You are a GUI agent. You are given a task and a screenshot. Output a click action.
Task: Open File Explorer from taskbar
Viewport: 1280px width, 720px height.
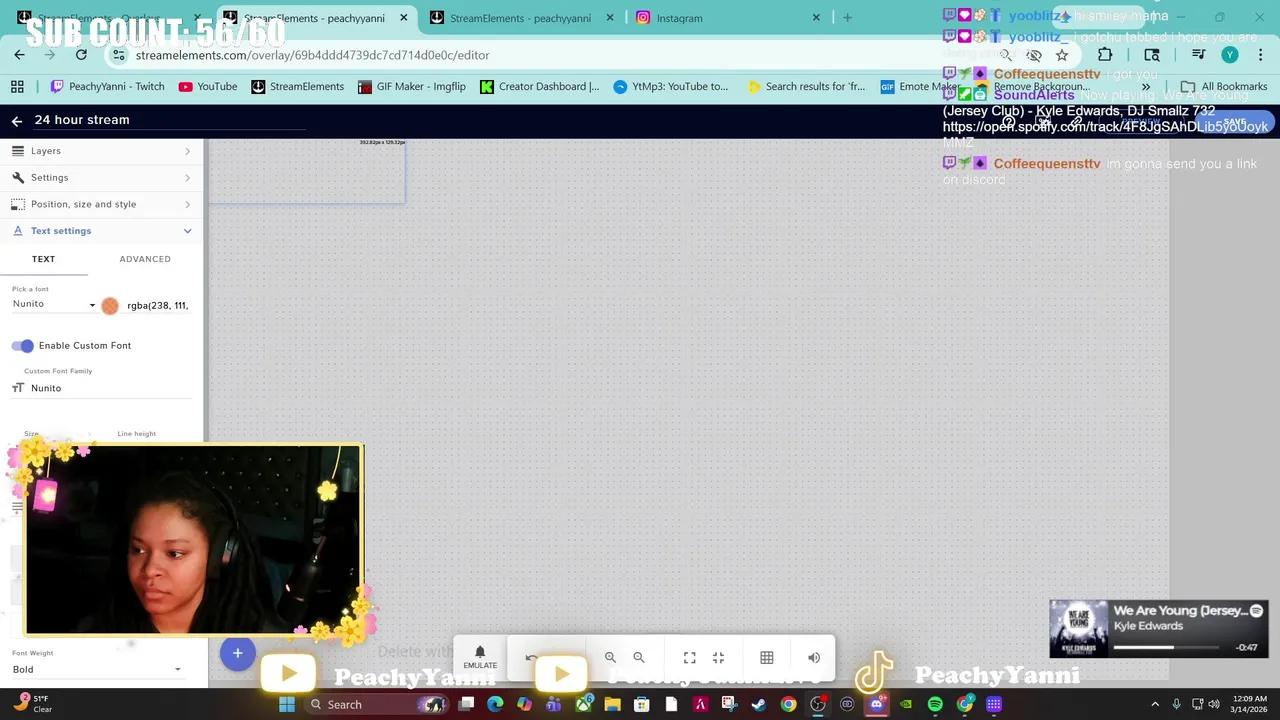[x=612, y=705]
